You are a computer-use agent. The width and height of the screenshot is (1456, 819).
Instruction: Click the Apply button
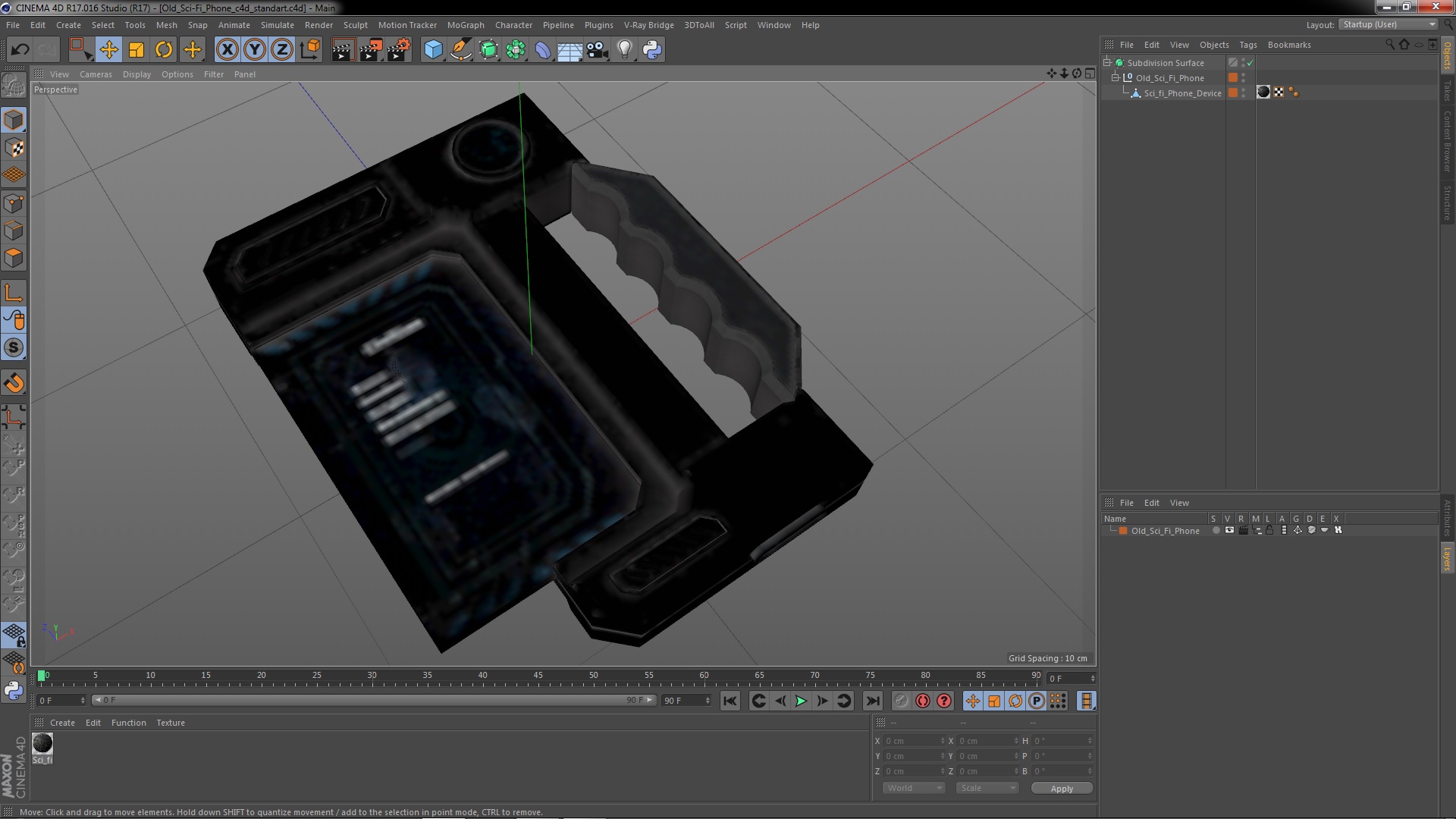click(x=1062, y=788)
